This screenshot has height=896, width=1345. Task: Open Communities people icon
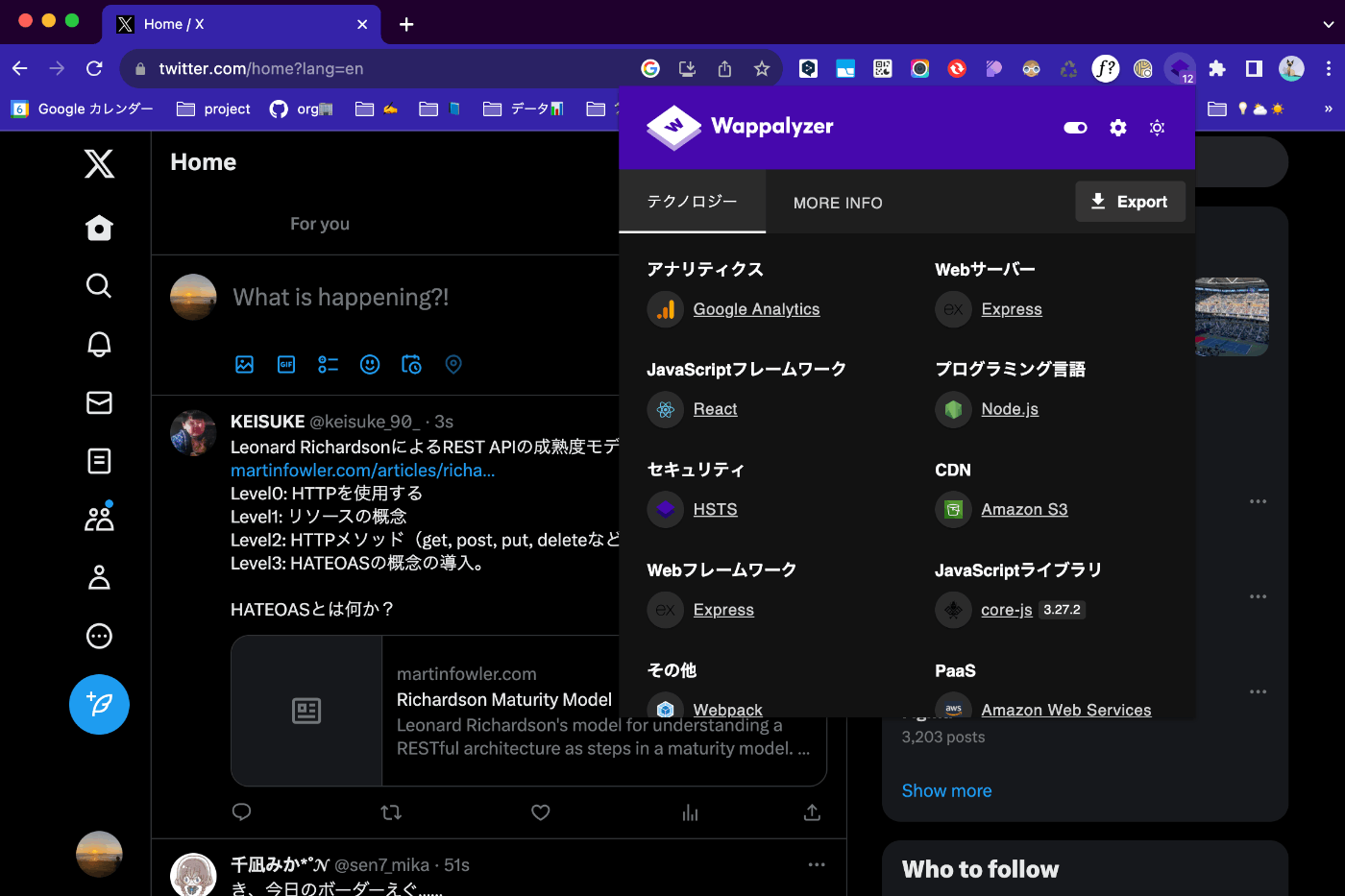click(x=99, y=519)
